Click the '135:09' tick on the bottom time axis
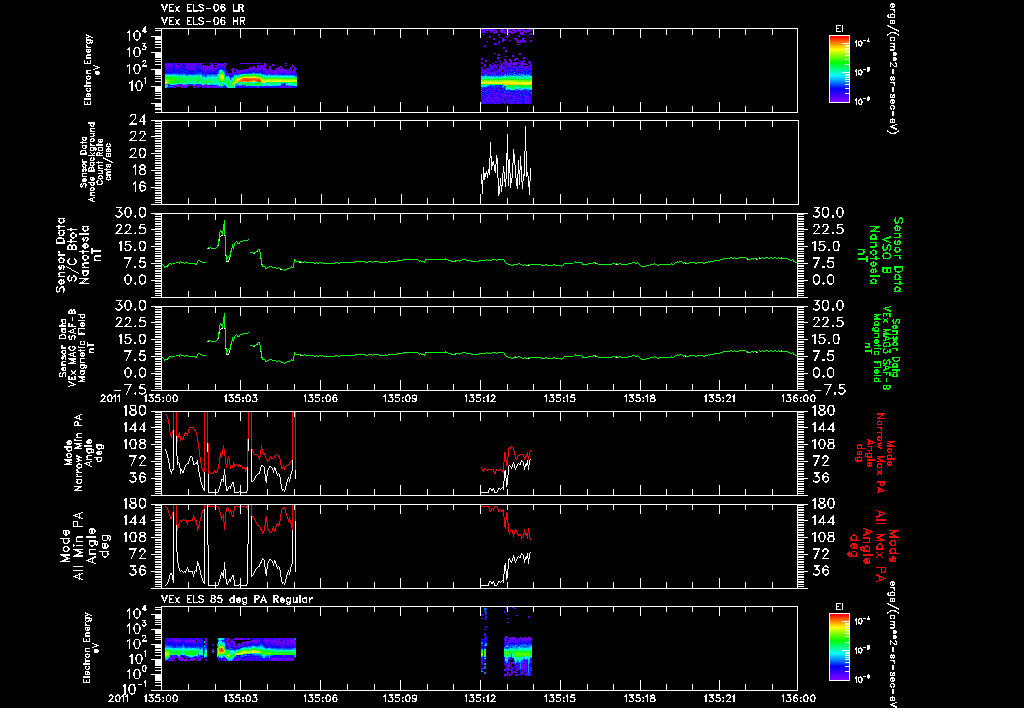The width and height of the screenshot is (1024, 708). (x=400, y=698)
